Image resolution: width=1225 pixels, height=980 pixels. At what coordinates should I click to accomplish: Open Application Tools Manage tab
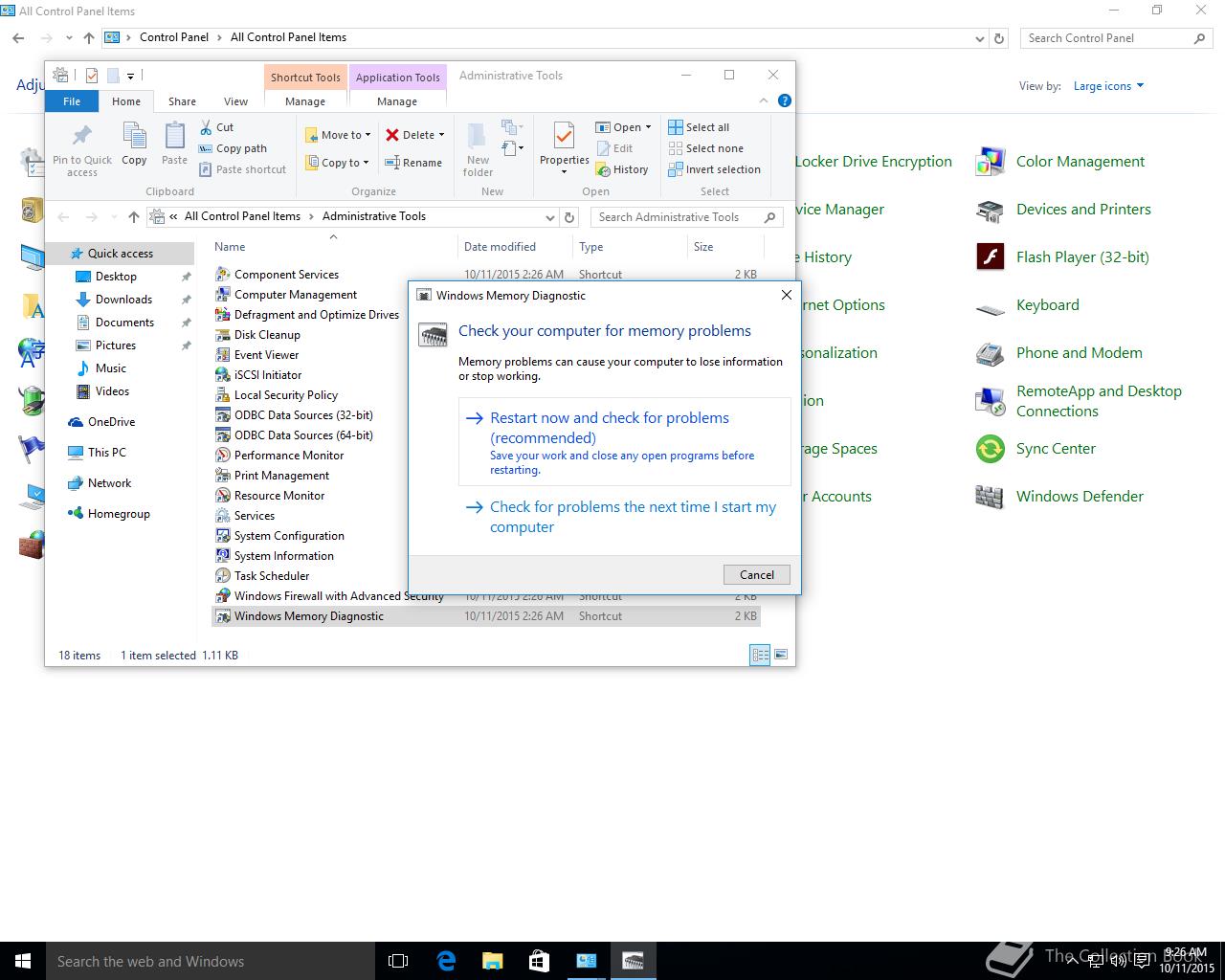[x=397, y=101]
